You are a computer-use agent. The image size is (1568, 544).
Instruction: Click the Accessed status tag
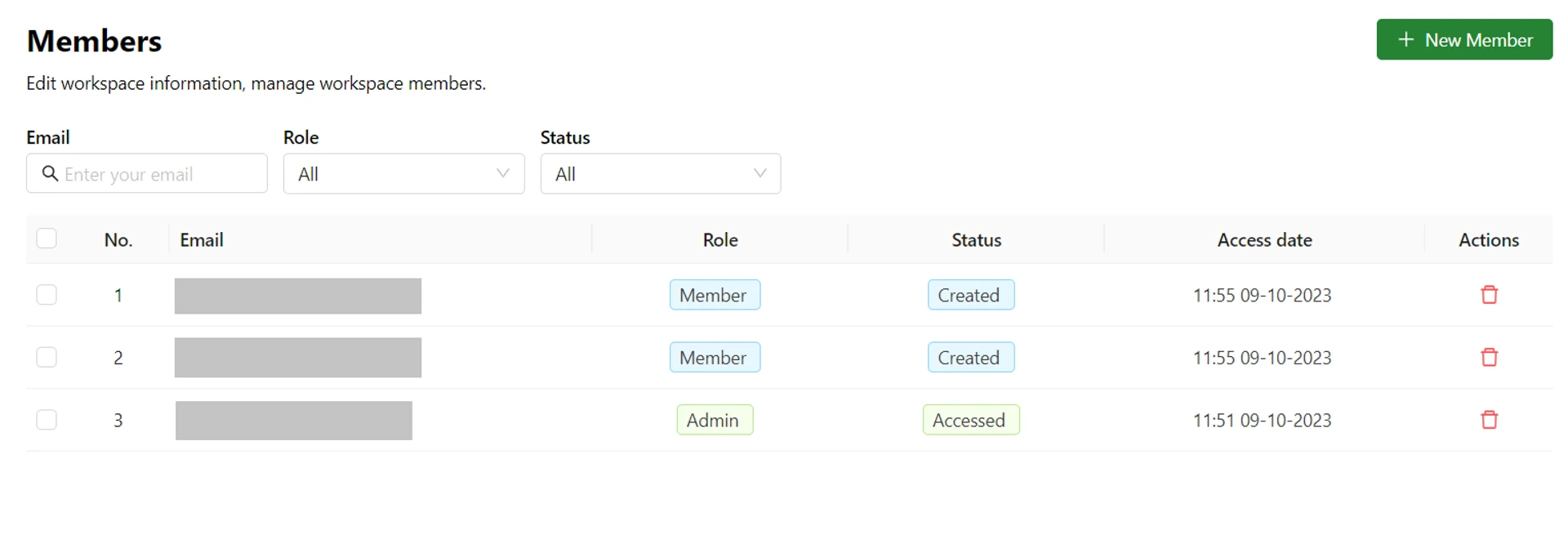[x=970, y=420]
